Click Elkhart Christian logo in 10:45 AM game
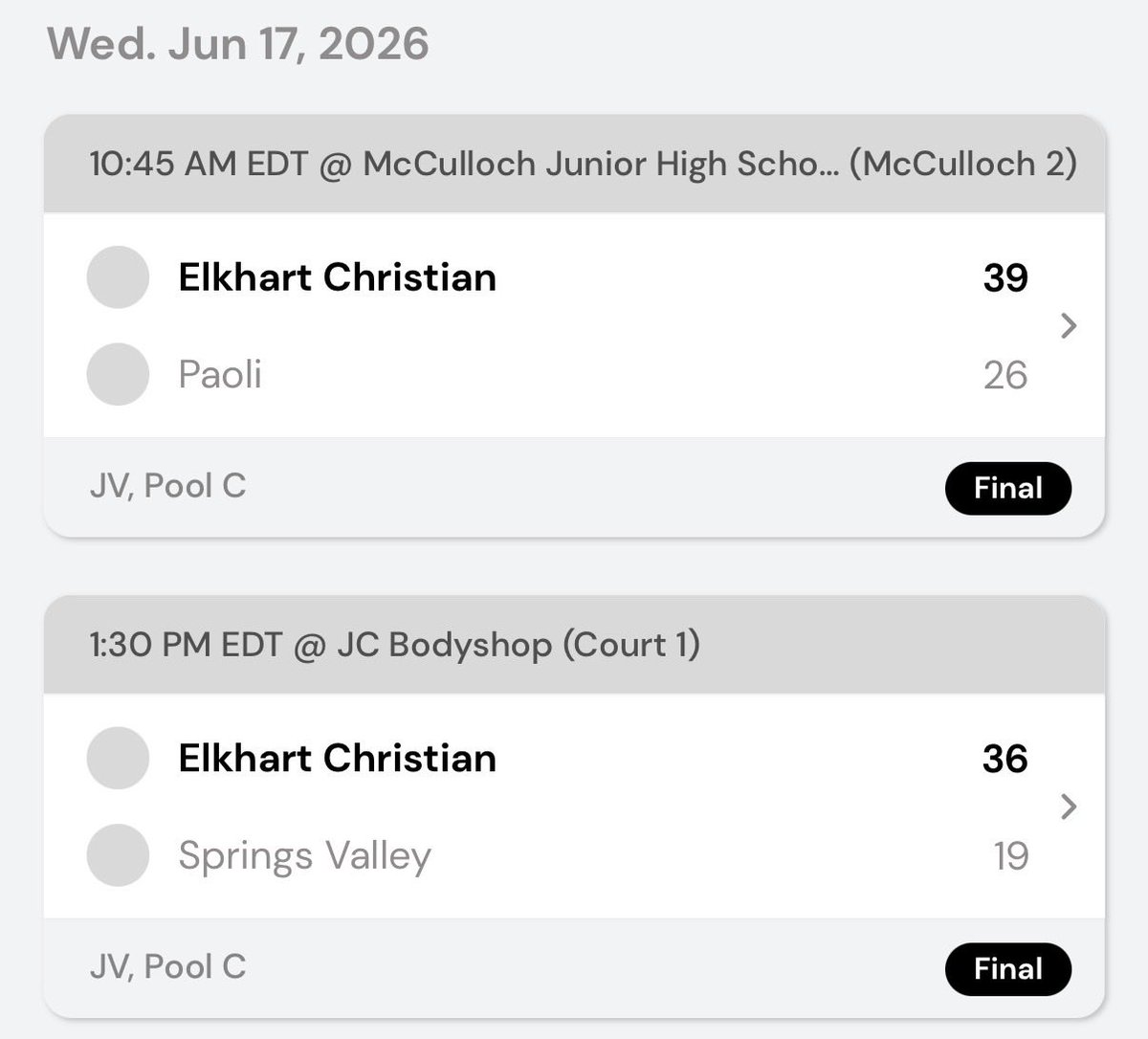Image resolution: width=1148 pixels, height=1039 pixels. click(118, 277)
